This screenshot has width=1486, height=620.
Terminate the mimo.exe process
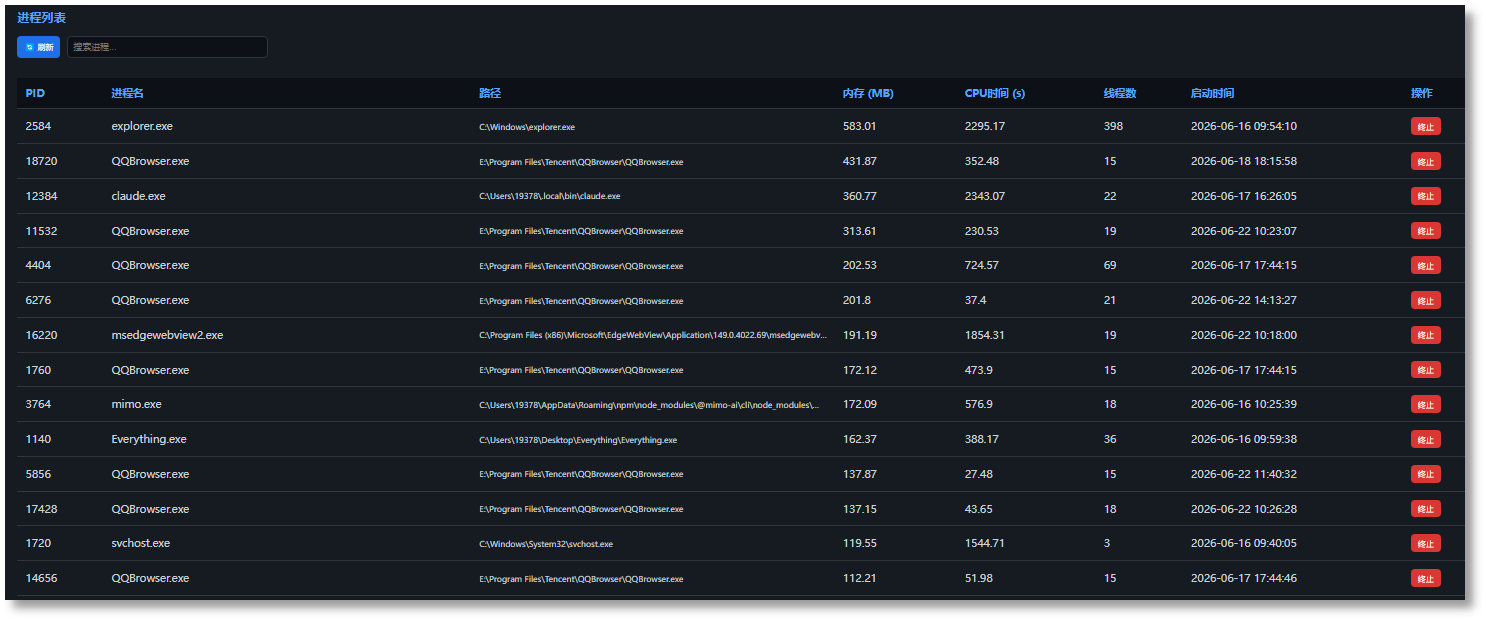1425,404
